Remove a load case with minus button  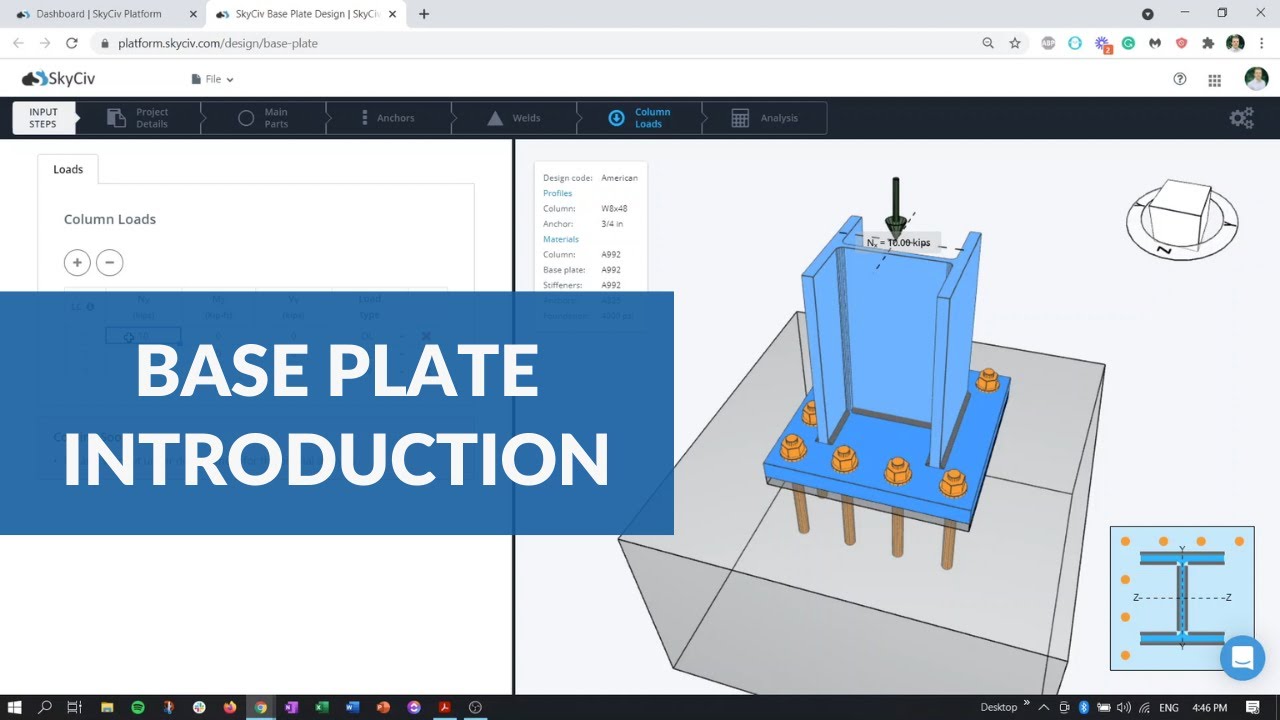click(x=110, y=263)
